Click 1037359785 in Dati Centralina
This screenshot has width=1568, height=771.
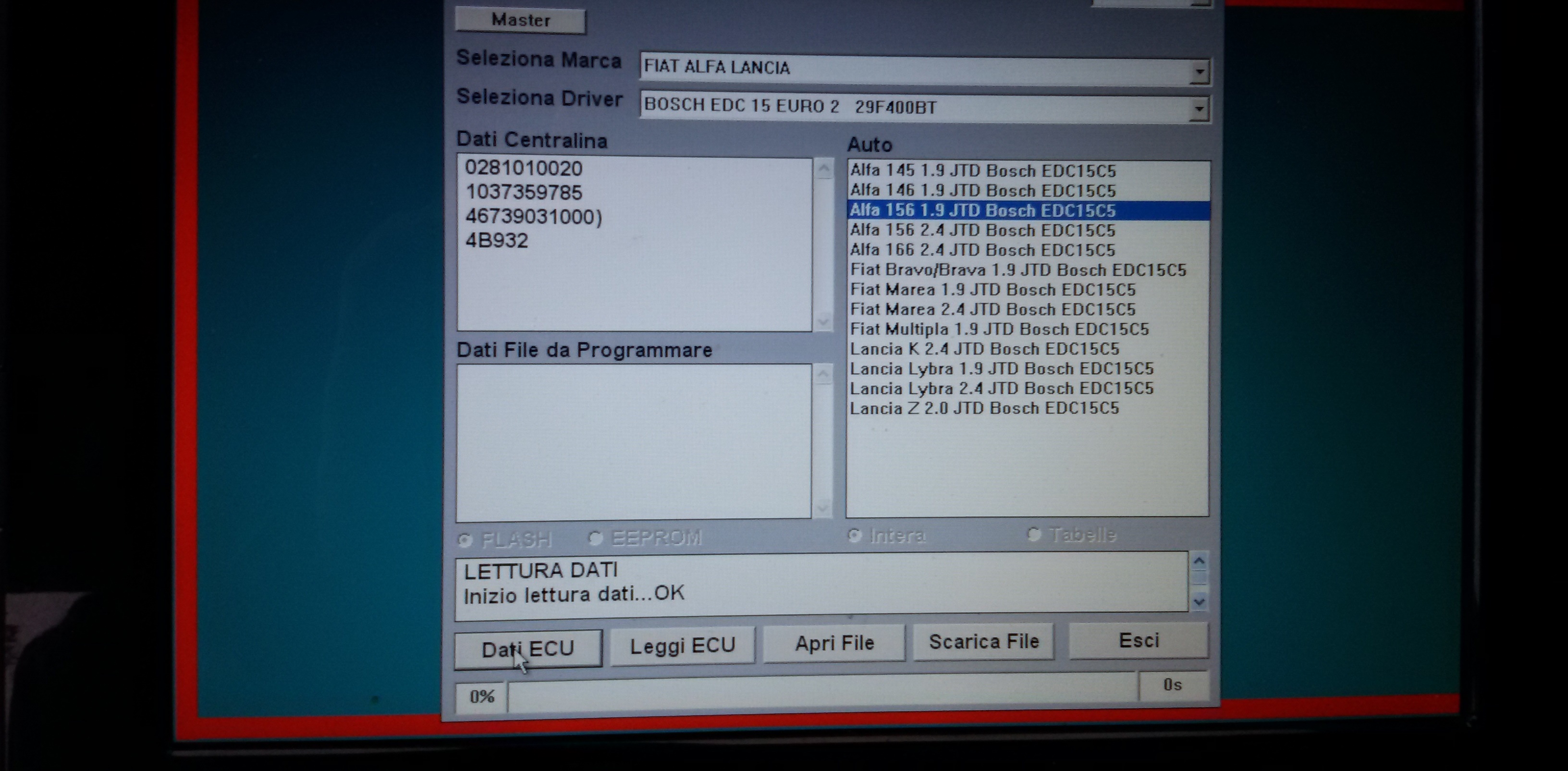tap(524, 192)
